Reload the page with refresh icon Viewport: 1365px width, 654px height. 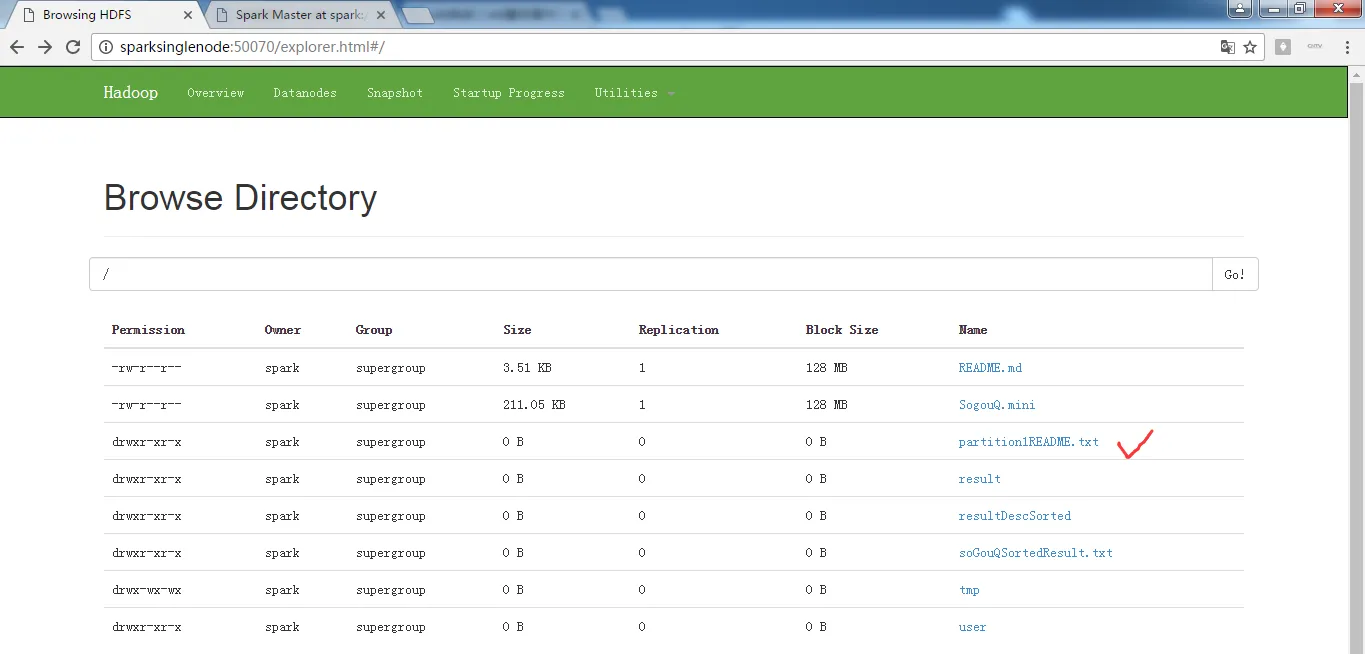coord(73,47)
